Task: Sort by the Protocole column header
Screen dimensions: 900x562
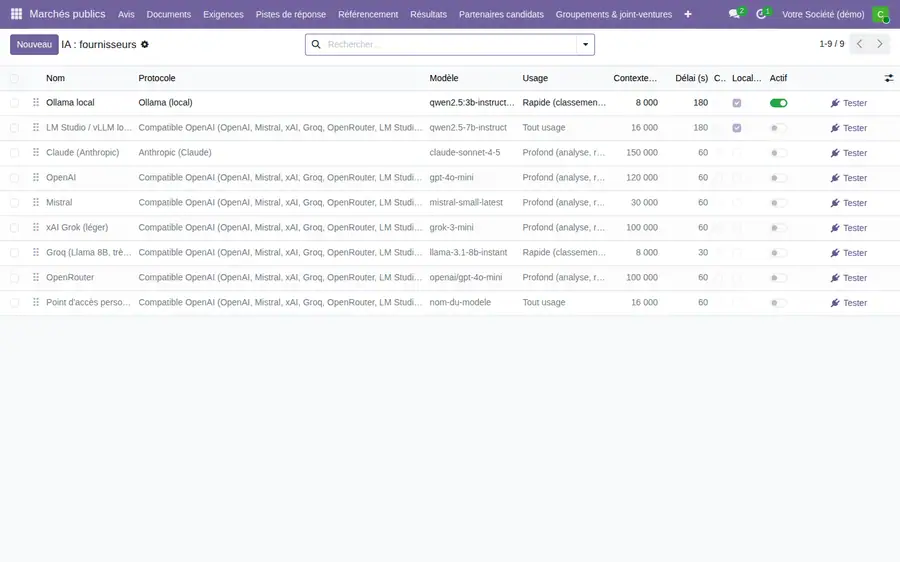Action: pos(157,78)
